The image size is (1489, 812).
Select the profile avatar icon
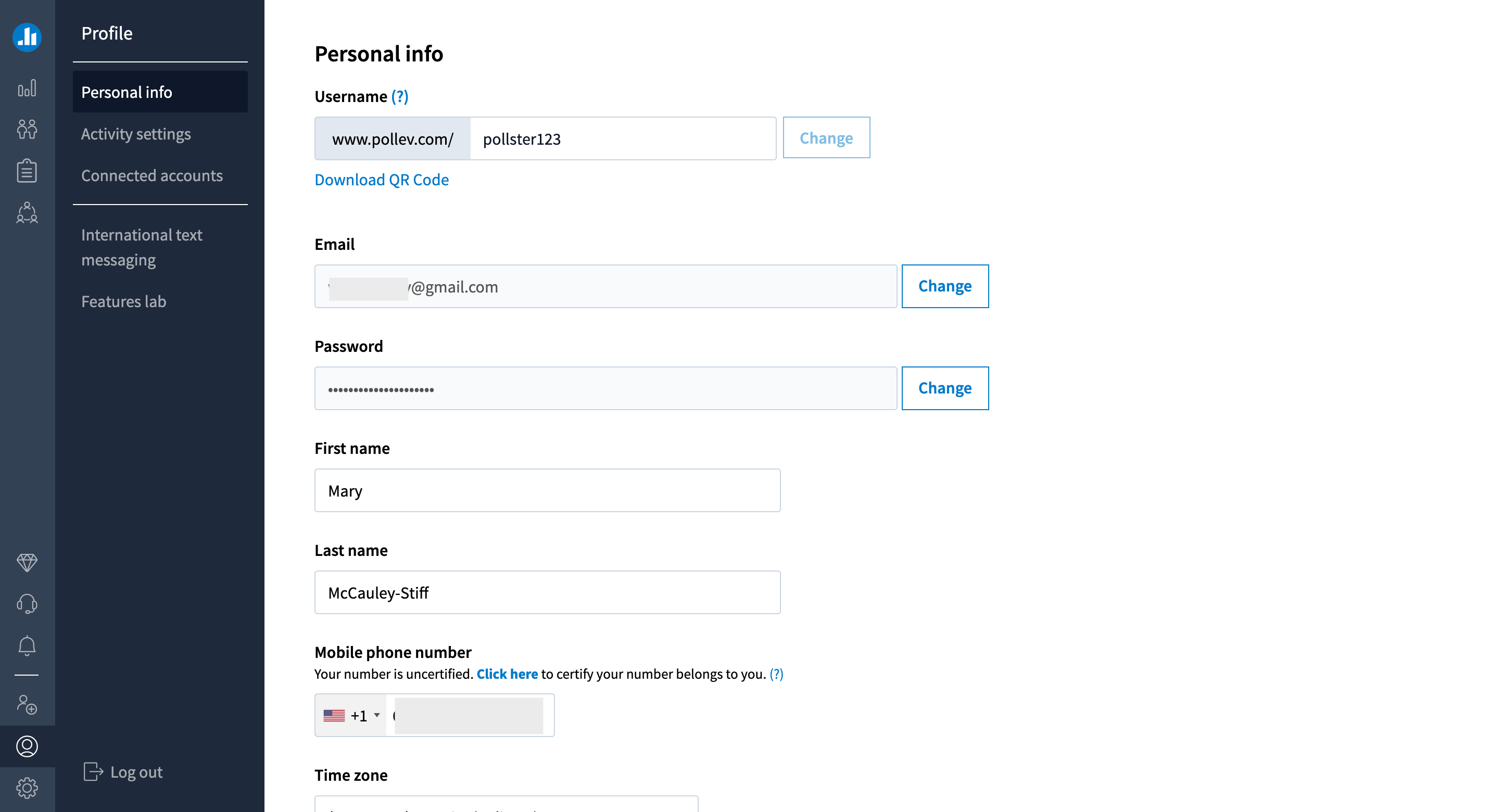click(x=27, y=746)
